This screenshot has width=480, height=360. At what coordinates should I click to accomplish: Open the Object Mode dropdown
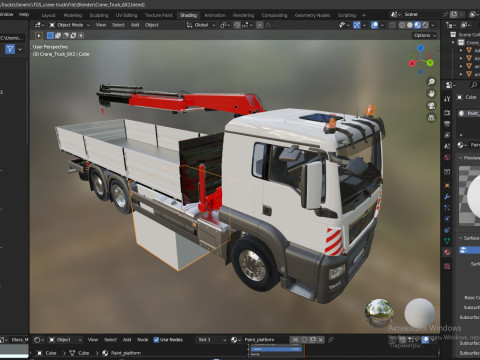tap(70, 25)
